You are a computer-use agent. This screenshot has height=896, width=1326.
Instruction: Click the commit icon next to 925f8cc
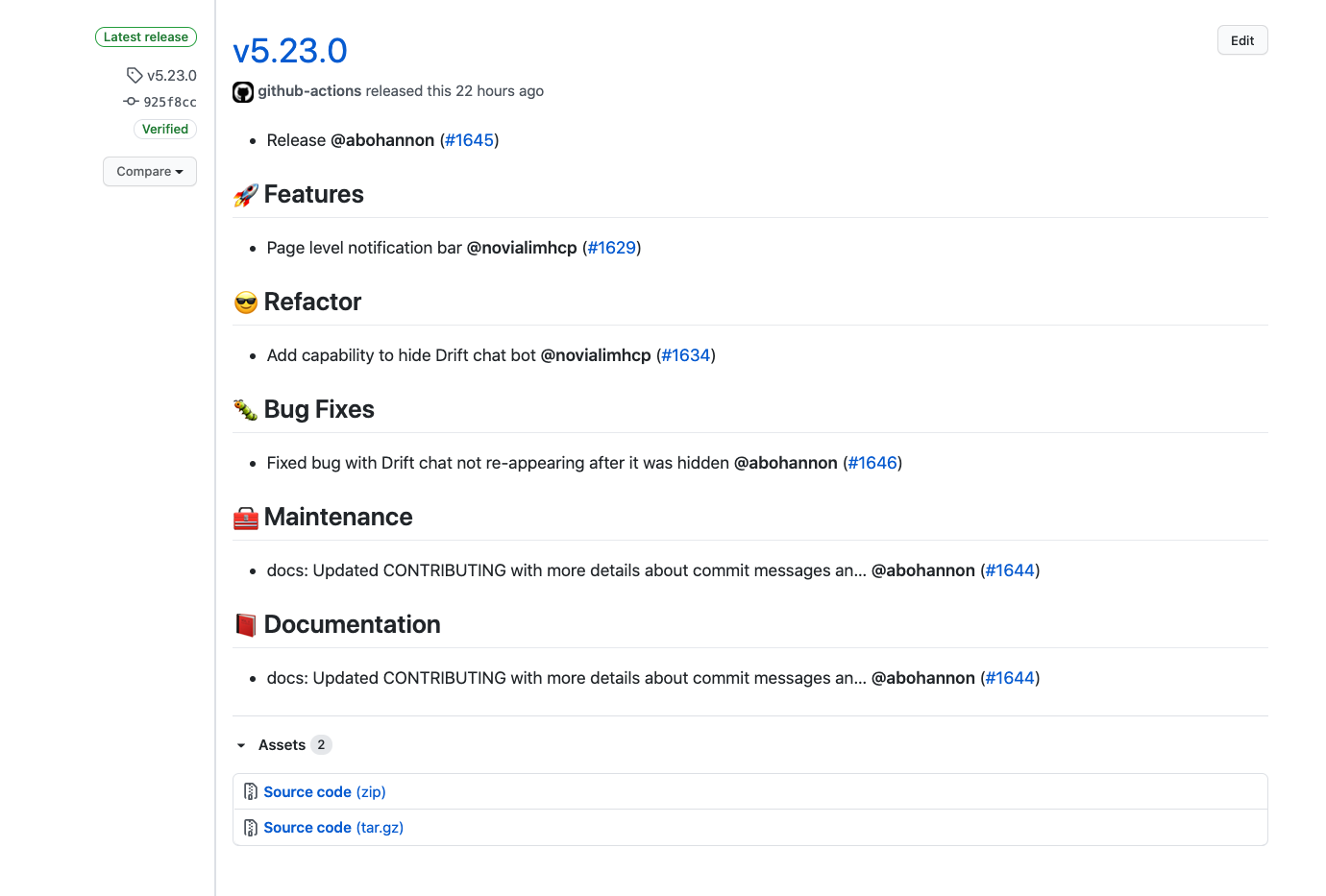[131, 101]
